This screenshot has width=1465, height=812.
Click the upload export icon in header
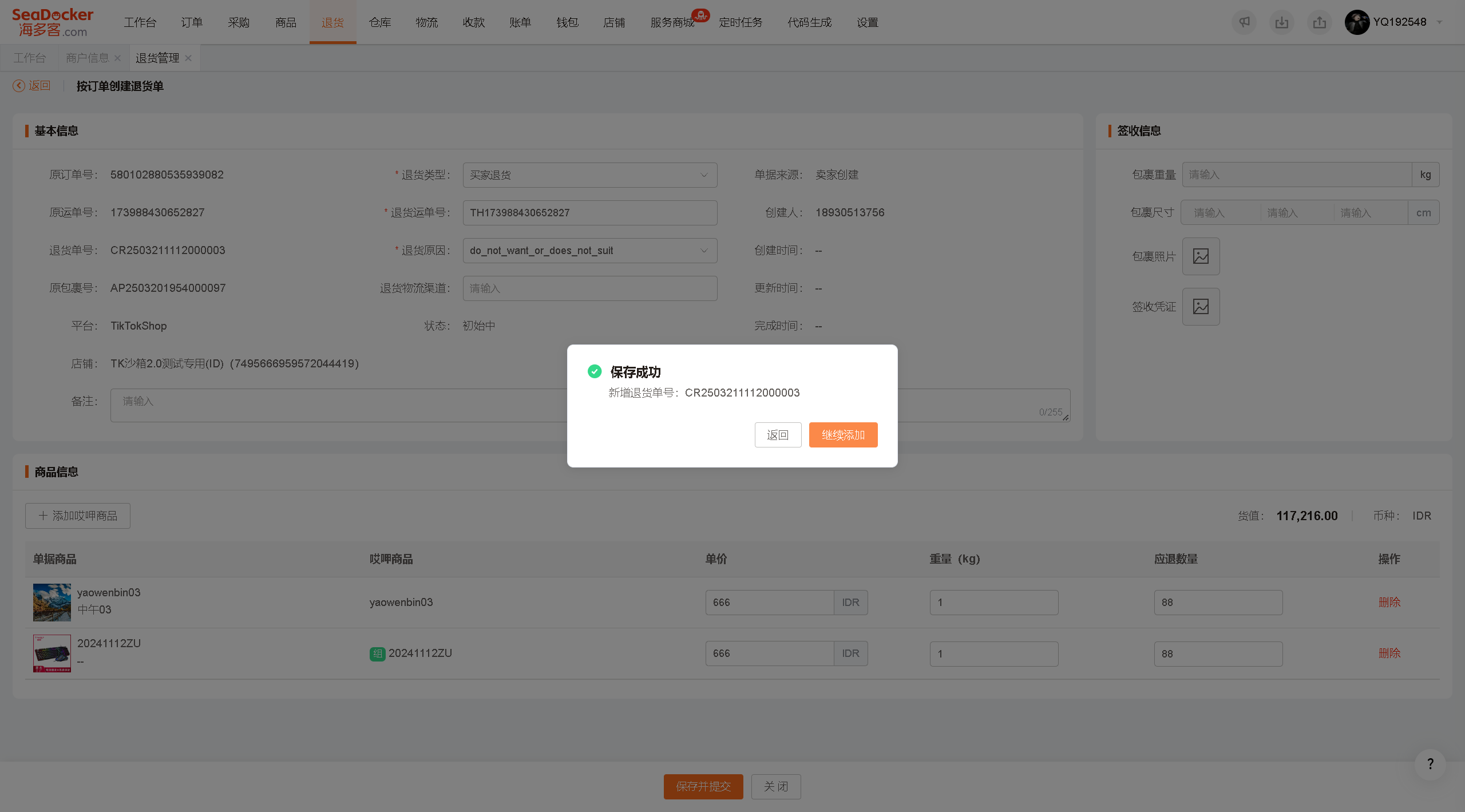click(1320, 22)
